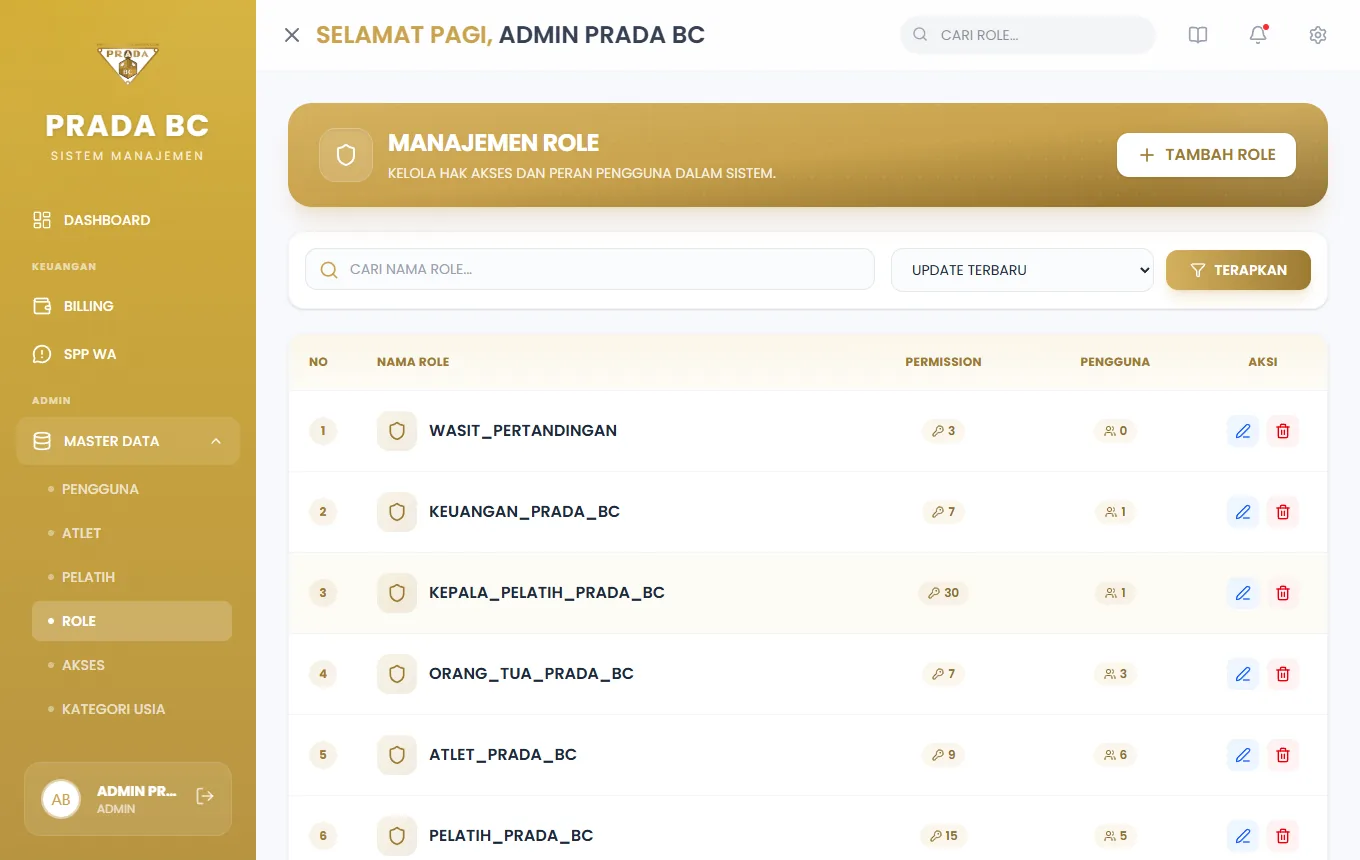
Task: Open Atlet under Master Data
Action: coord(132,533)
